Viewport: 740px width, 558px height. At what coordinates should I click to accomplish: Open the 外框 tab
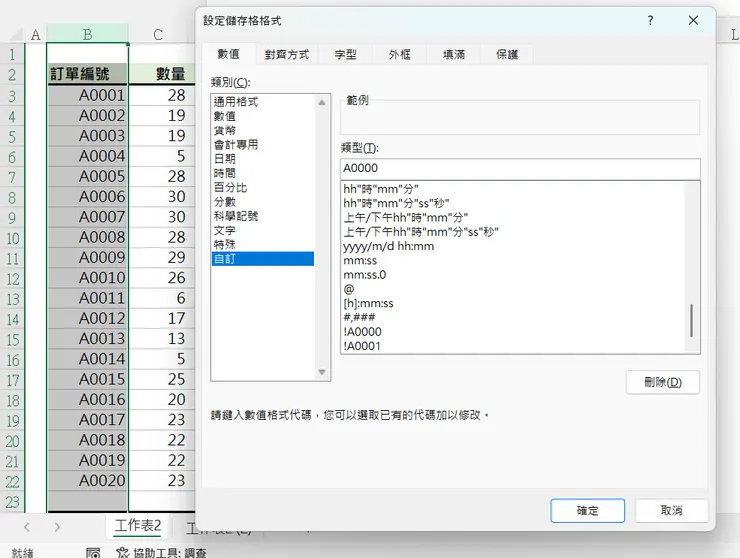[x=400, y=55]
